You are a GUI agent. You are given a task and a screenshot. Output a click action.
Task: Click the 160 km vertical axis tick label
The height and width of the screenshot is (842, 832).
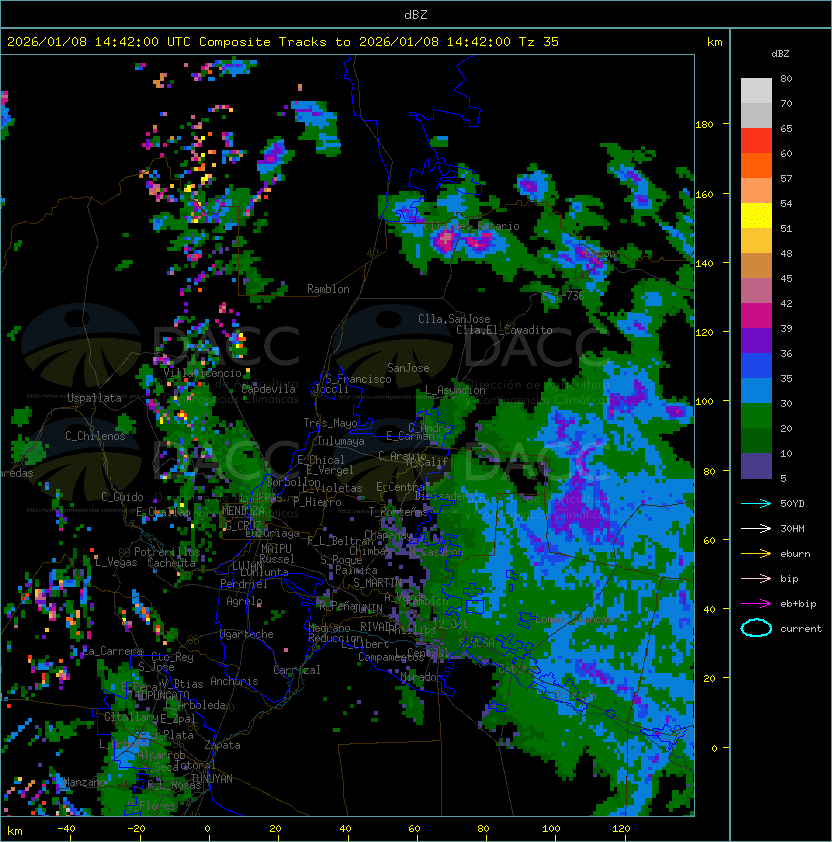coord(704,194)
